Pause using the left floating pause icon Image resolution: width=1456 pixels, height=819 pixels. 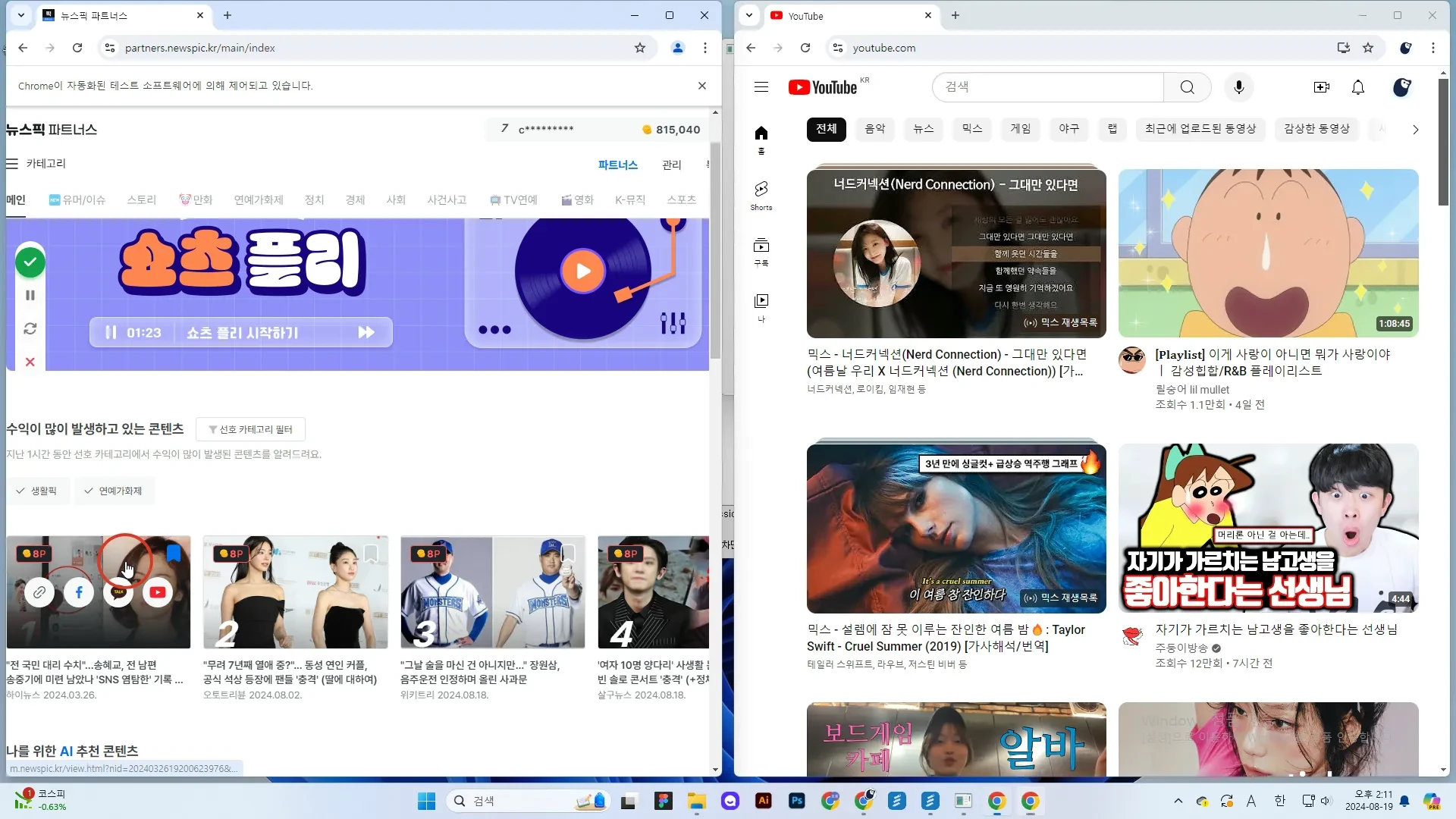click(x=30, y=295)
